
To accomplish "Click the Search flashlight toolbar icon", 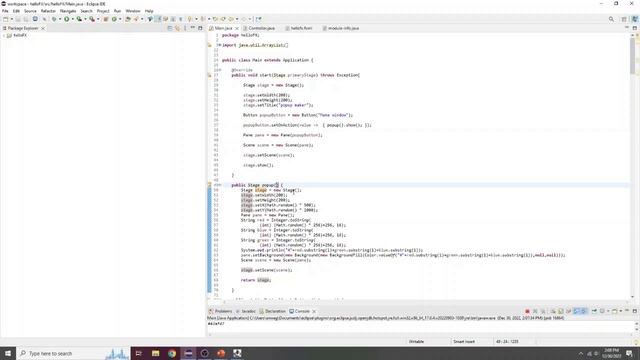I will (136, 19).
